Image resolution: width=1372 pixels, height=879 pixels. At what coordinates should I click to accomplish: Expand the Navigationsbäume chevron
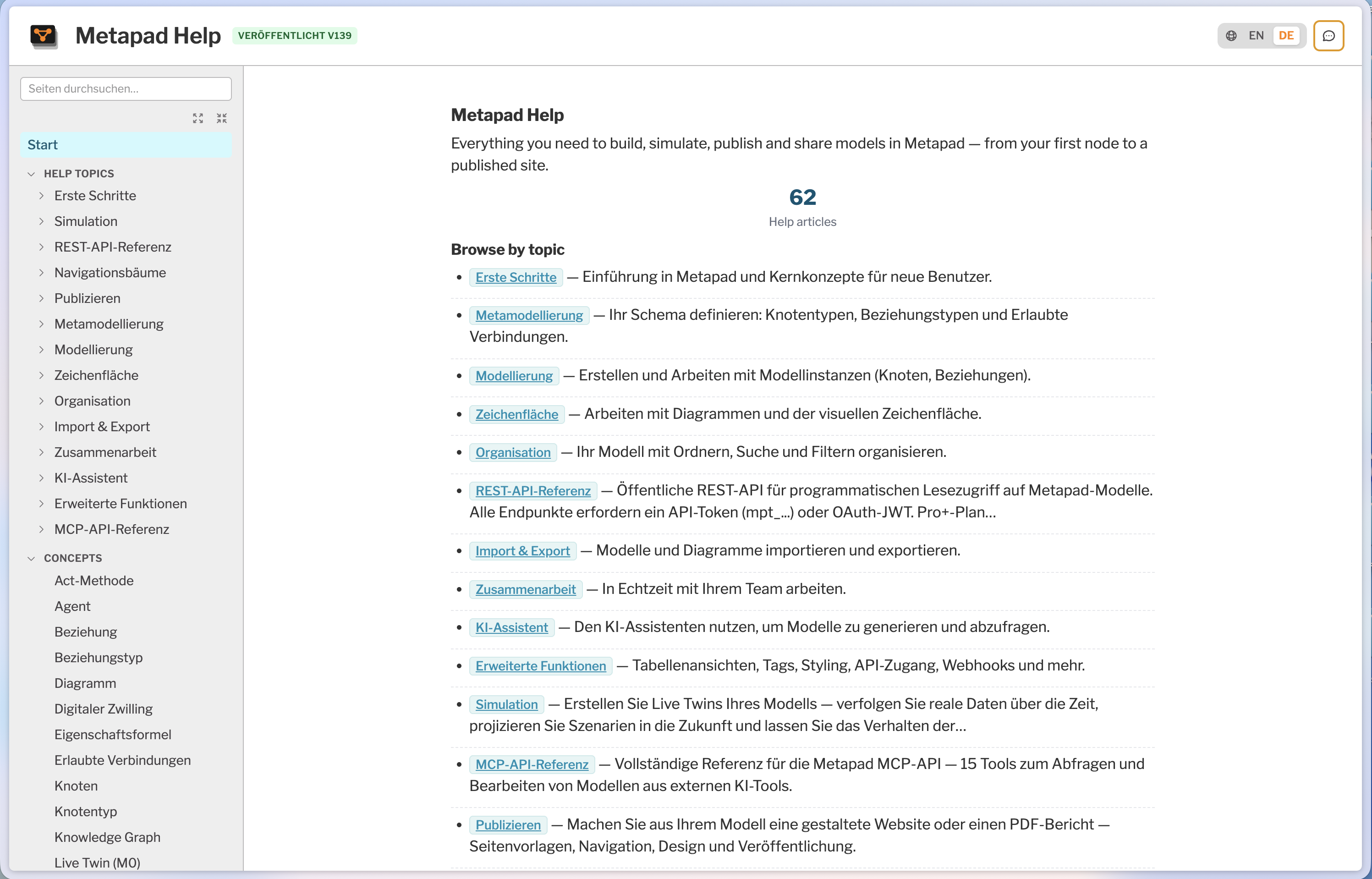point(42,273)
